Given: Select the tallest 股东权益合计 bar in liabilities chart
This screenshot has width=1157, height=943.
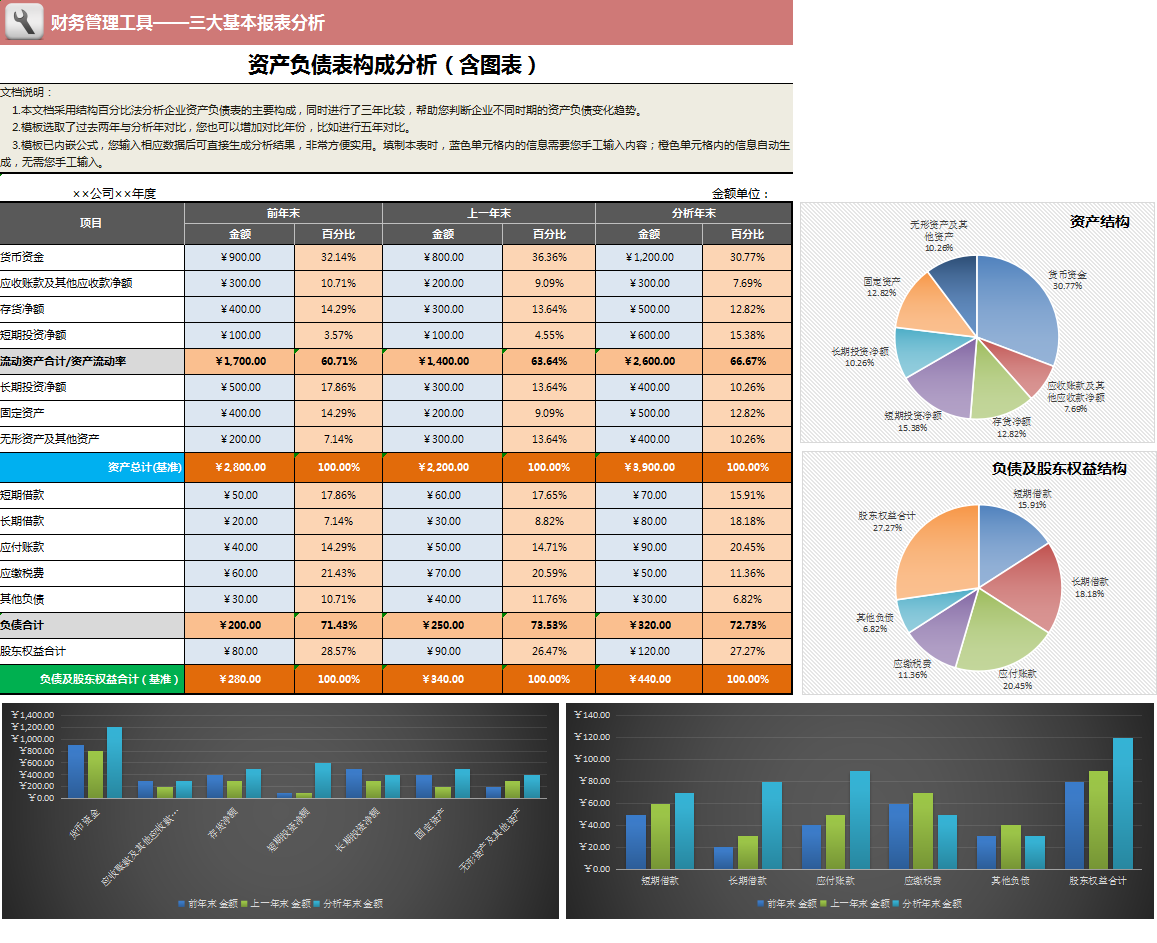Looking at the screenshot, I should click(1122, 803).
